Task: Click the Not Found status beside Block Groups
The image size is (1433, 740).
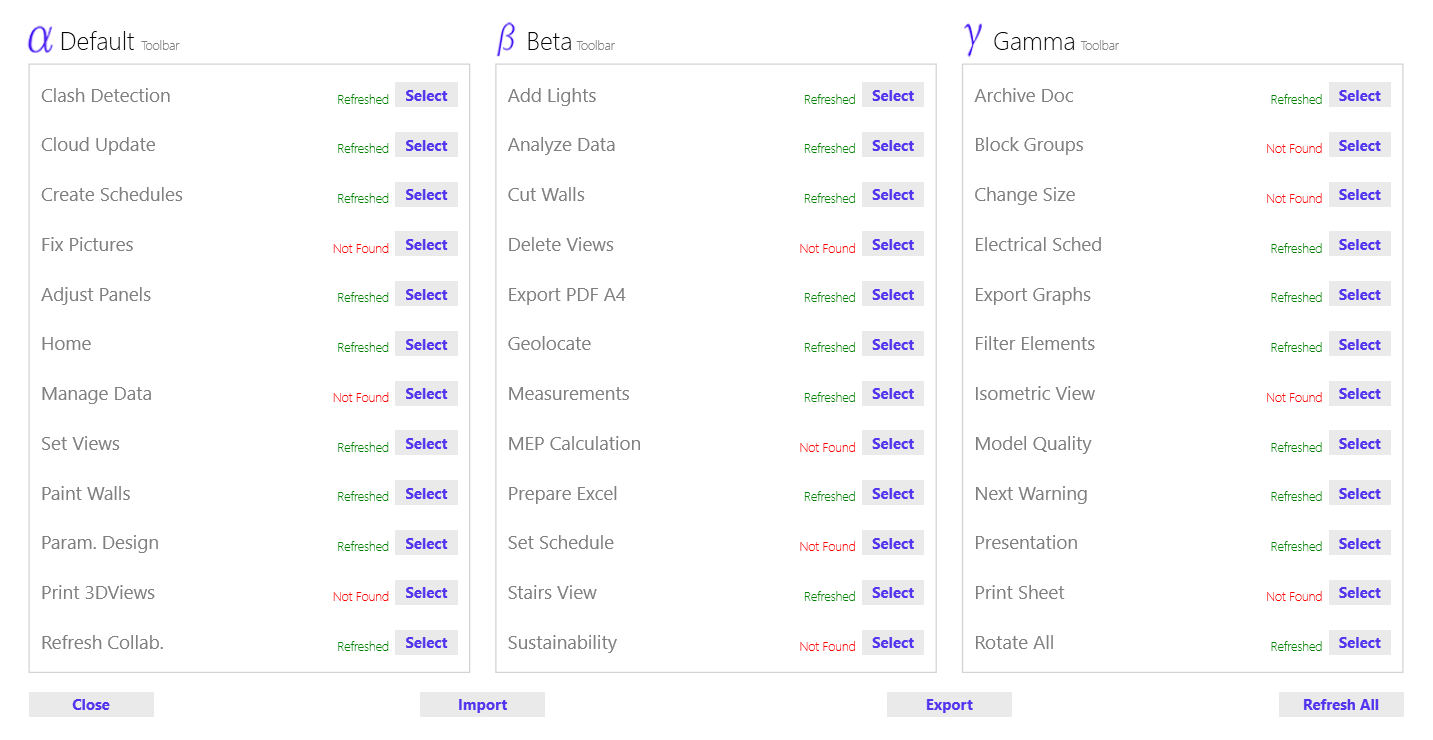Action: point(1293,149)
